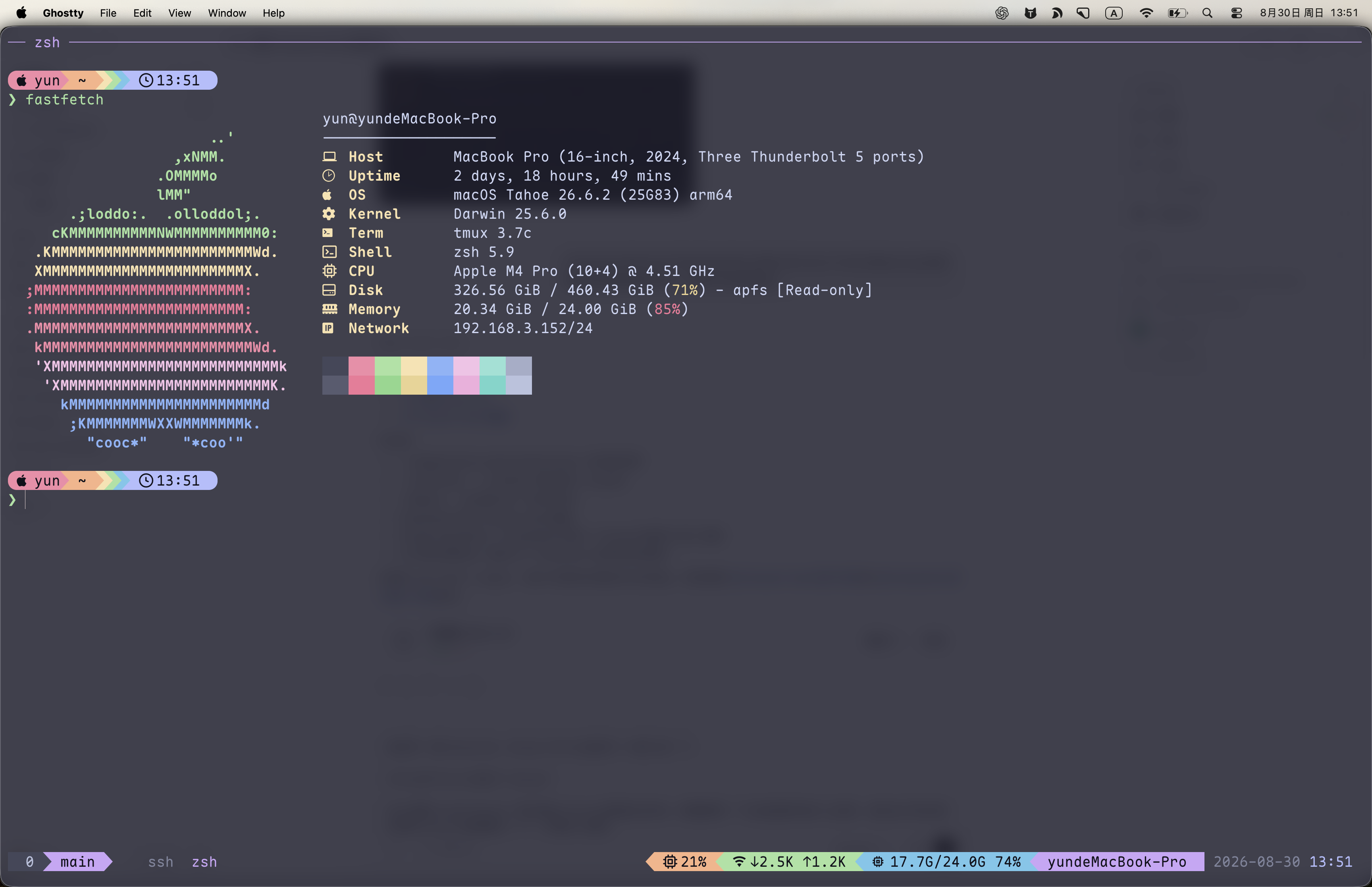Click the bottom-row blue block in the palette
1372x887 pixels.
point(440,385)
